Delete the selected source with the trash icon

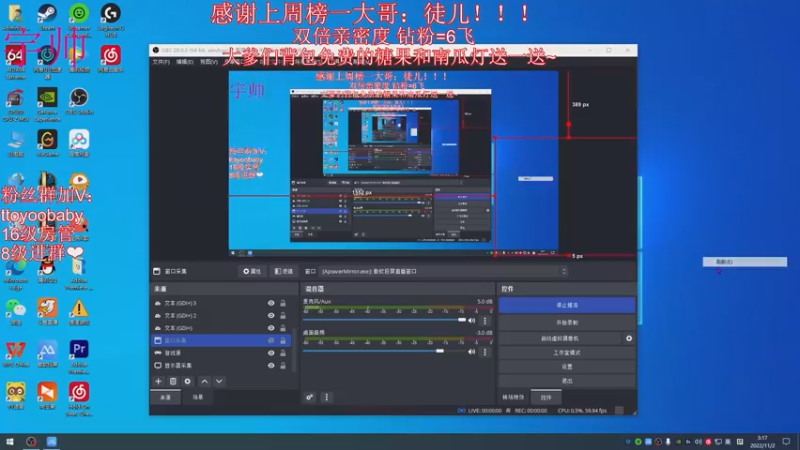(x=173, y=381)
